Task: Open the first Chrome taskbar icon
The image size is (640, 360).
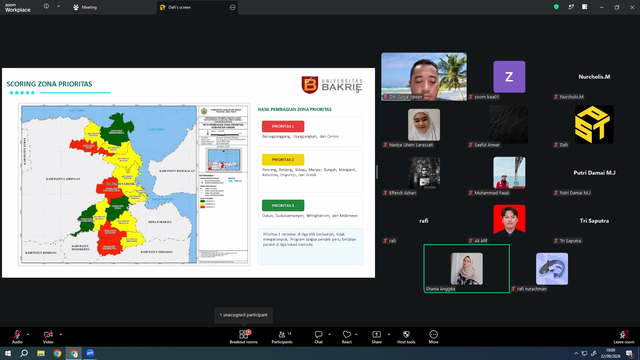Action: 57,353
